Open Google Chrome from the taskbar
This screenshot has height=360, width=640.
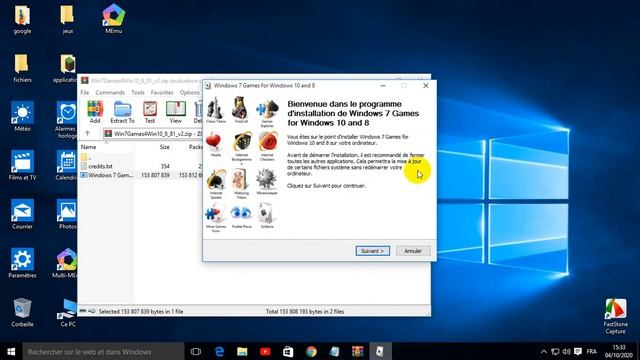[x=311, y=351]
